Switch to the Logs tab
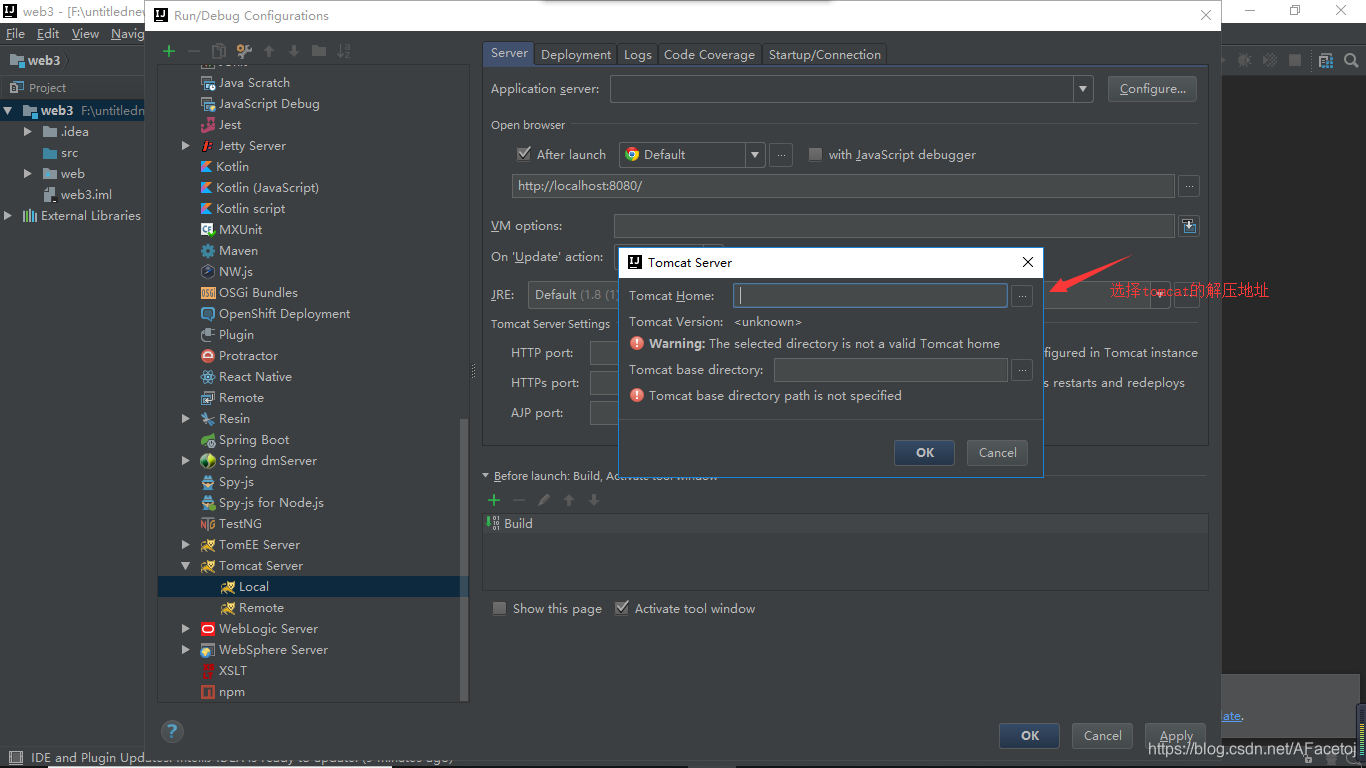The image size is (1366, 768). (x=638, y=54)
